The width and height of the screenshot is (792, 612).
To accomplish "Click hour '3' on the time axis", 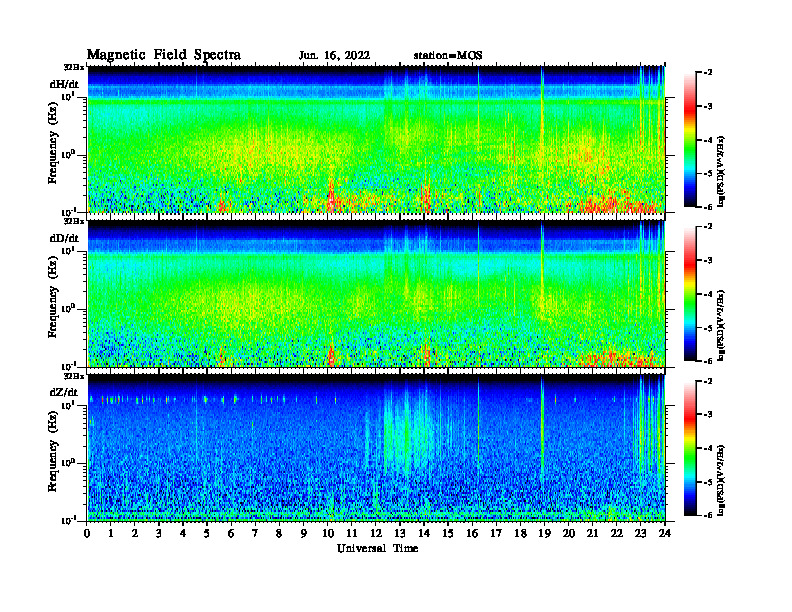I will [x=159, y=533].
